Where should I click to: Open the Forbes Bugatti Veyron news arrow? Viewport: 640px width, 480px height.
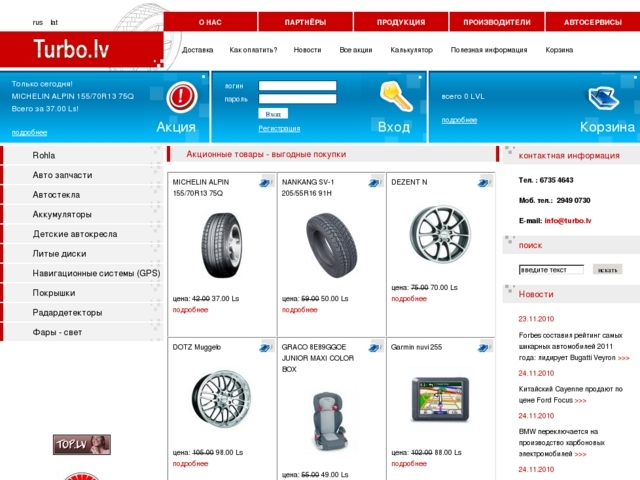pos(624,358)
